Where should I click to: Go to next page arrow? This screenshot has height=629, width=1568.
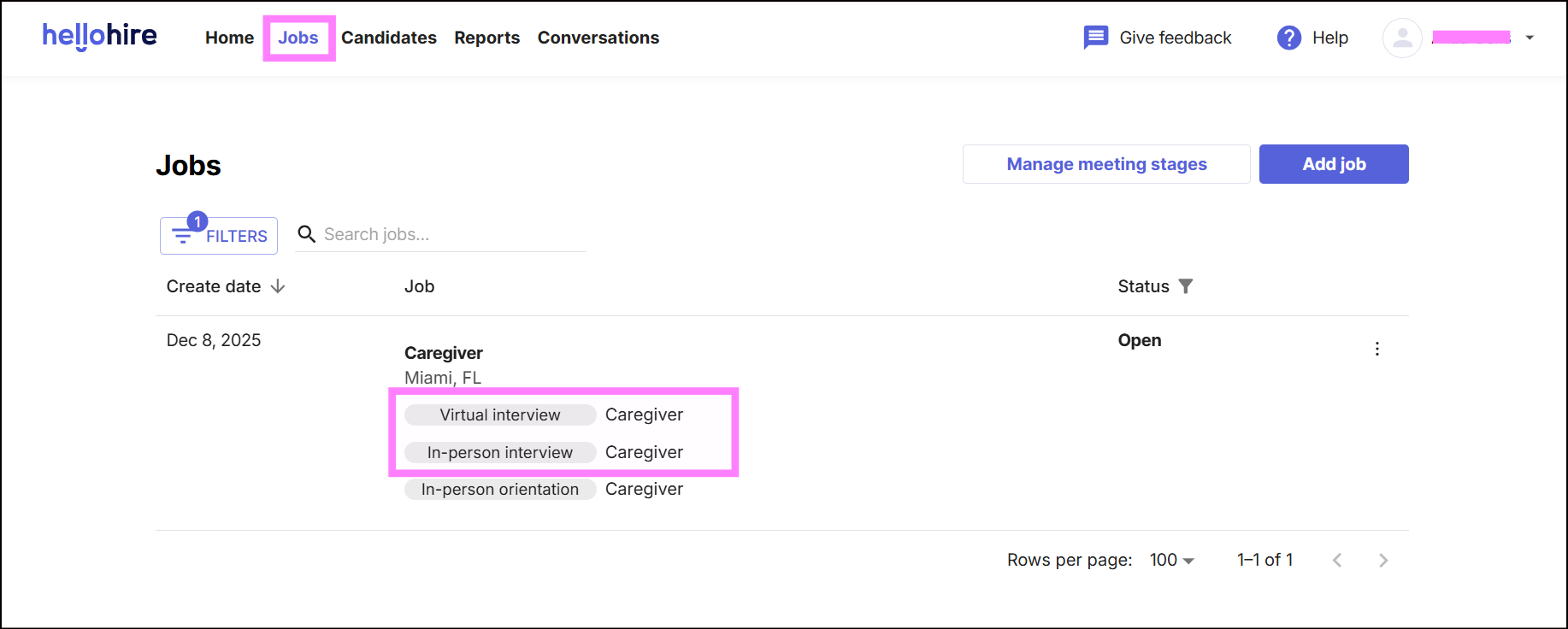click(1383, 560)
